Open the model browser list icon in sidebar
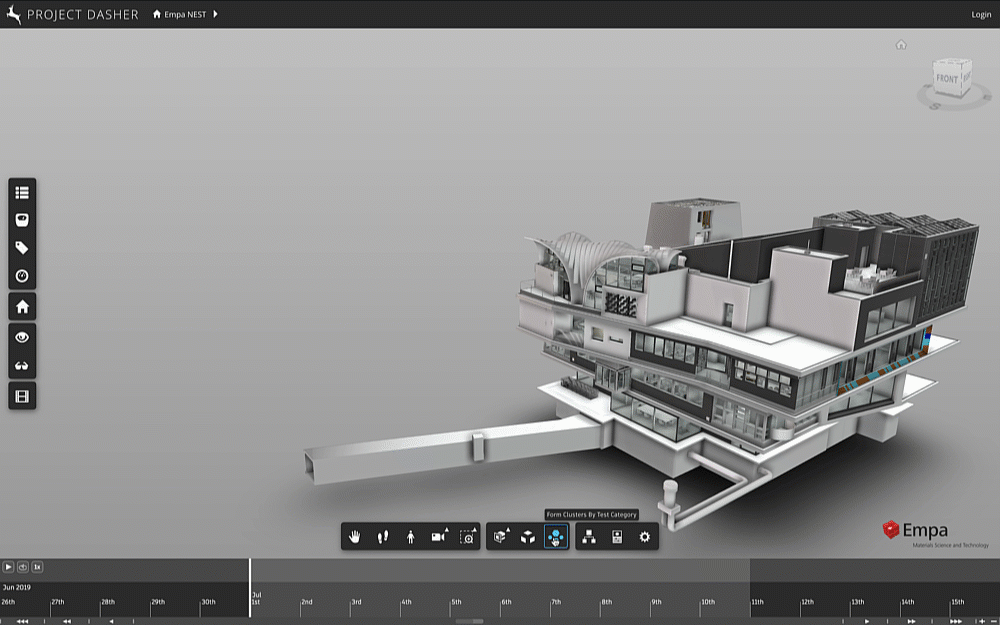The height and width of the screenshot is (625, 1000). point(22,192)
